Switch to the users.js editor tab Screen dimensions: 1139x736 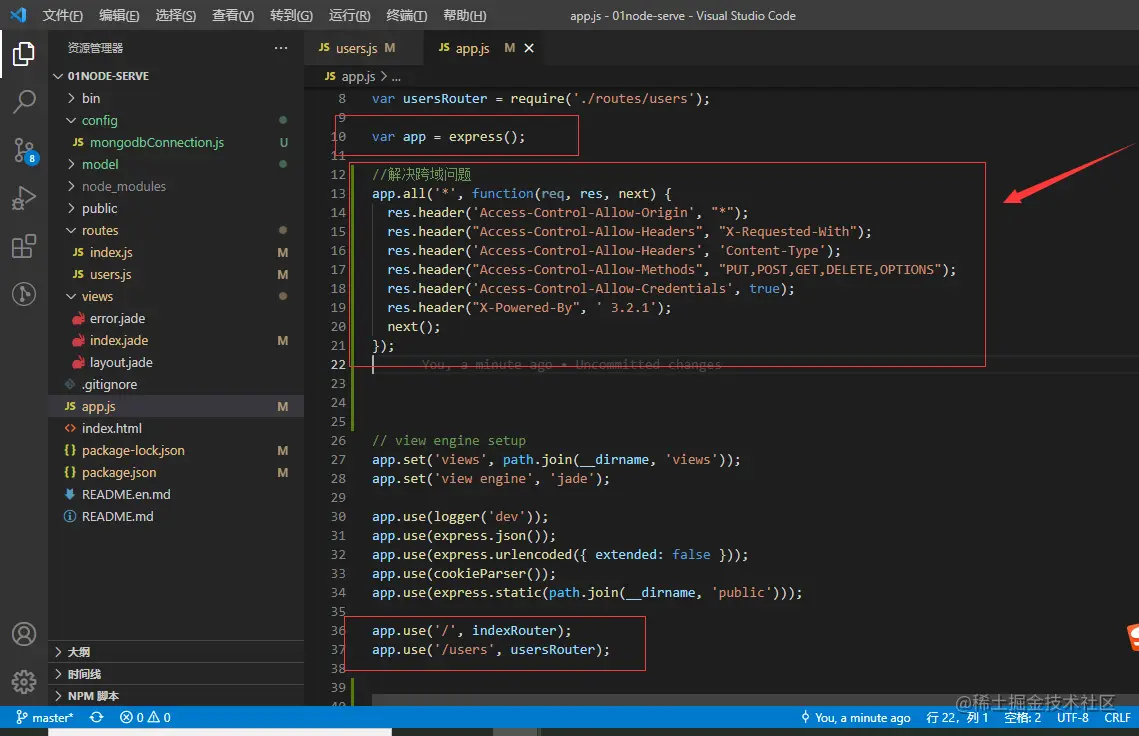[x=363, y=48]
